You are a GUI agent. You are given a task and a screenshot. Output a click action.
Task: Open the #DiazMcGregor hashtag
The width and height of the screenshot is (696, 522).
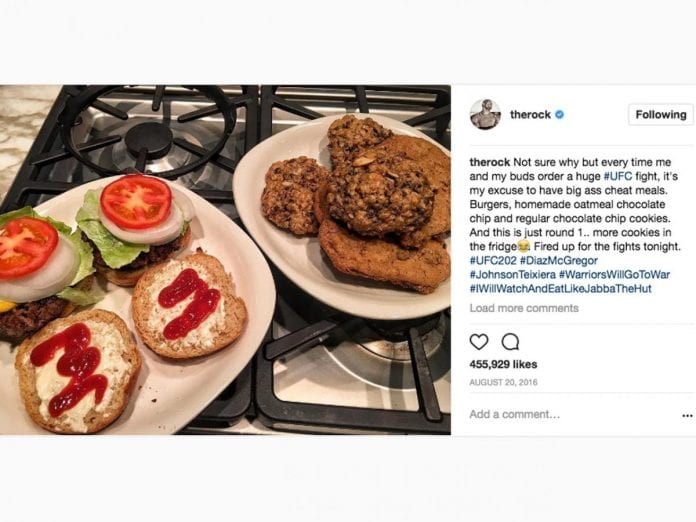[559, 260]
